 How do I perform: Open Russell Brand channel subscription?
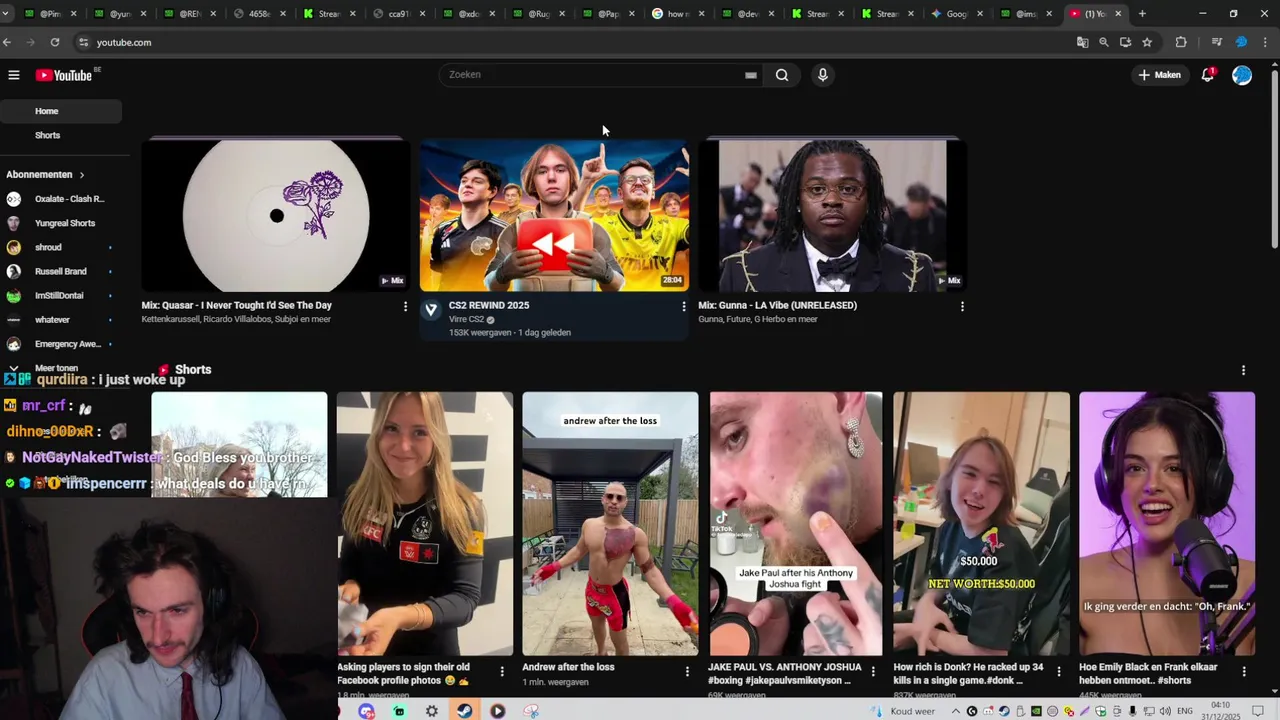point(61,271)
